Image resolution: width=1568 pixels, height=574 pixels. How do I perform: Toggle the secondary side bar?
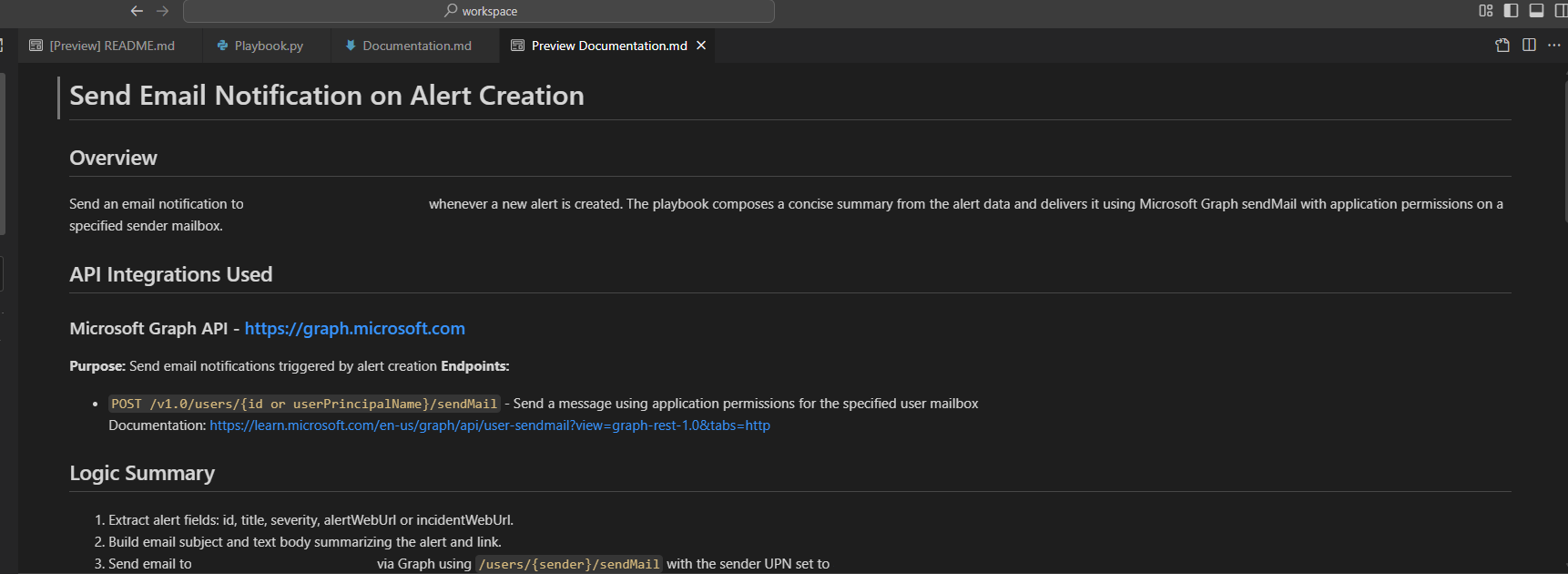pos(1561,11)
